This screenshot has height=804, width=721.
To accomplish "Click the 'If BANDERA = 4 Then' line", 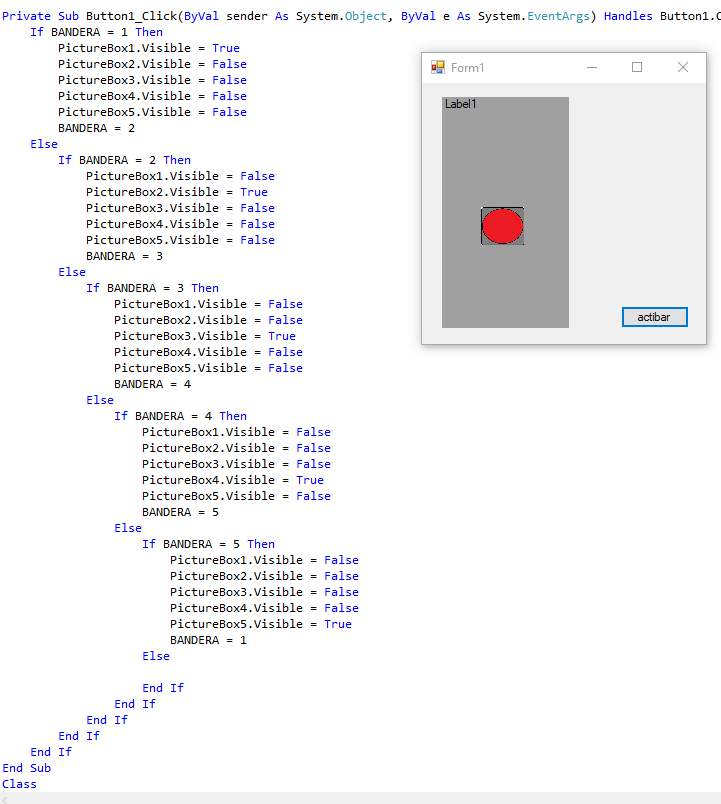I will click(x=181, y=416).
